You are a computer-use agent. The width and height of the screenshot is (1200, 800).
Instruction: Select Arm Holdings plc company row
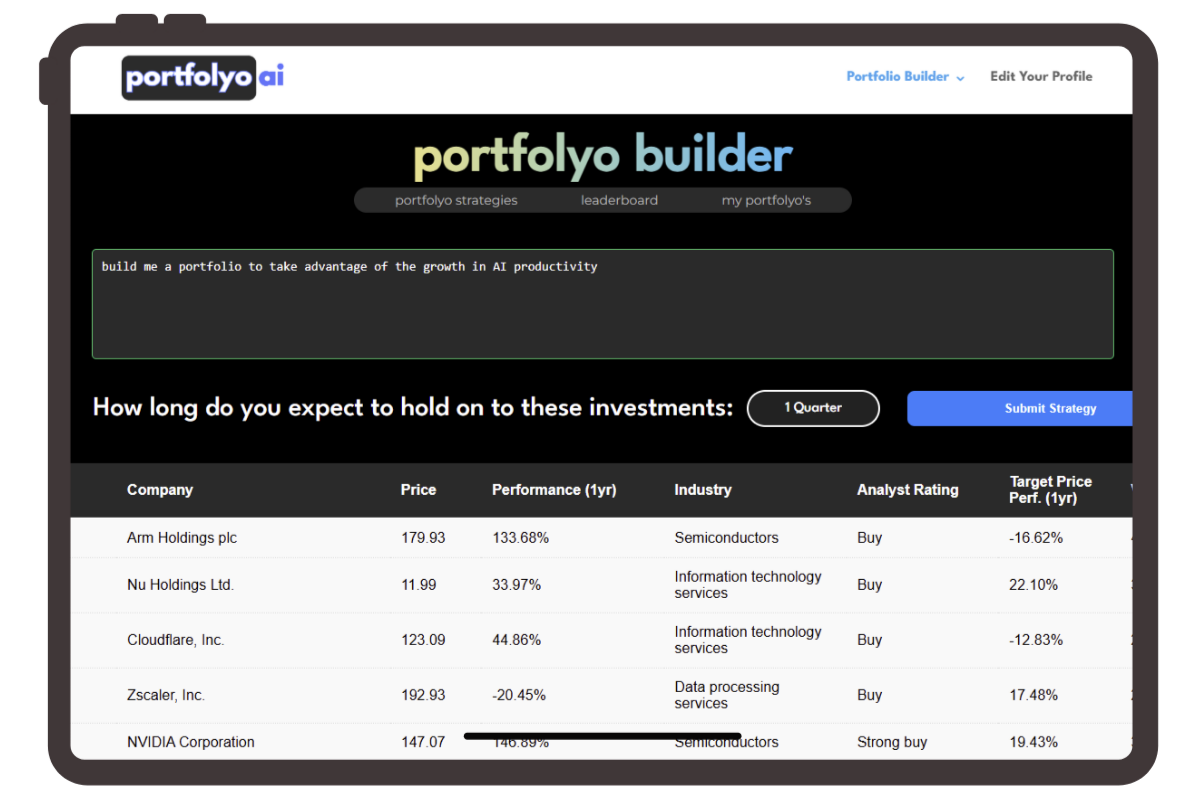(x=601, y=538)
